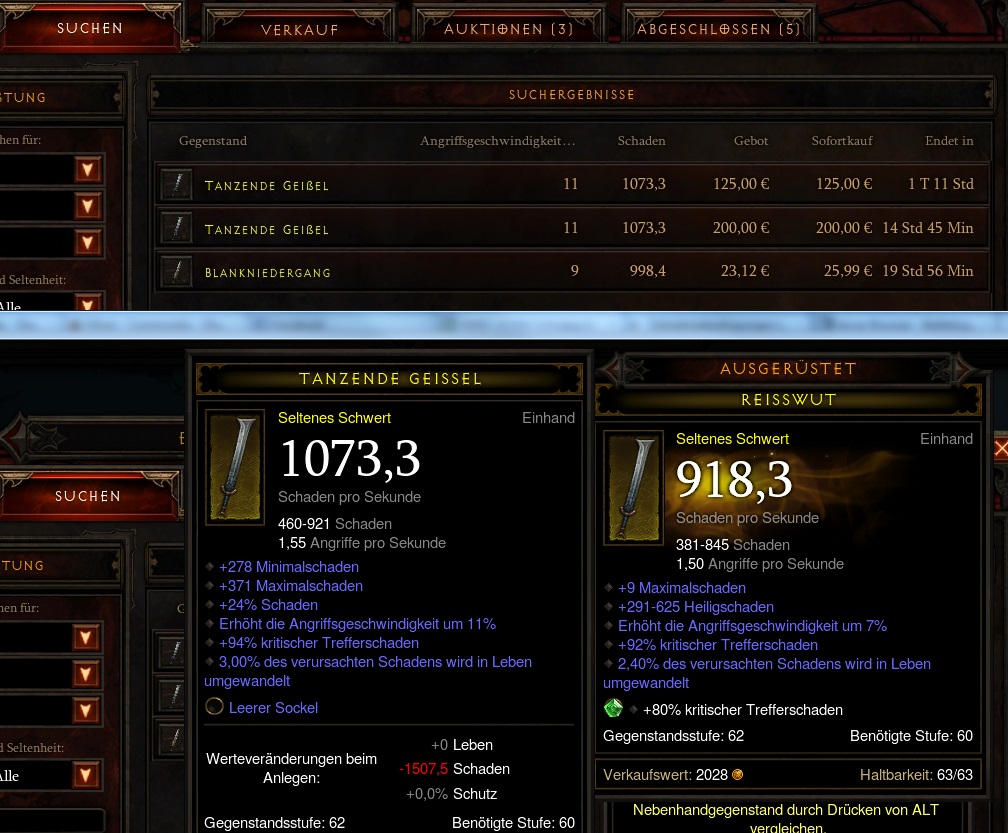Click the 25,99 € Sofortkauf price
Screen dimensions: 1008x833
click(x=848, y=271)
